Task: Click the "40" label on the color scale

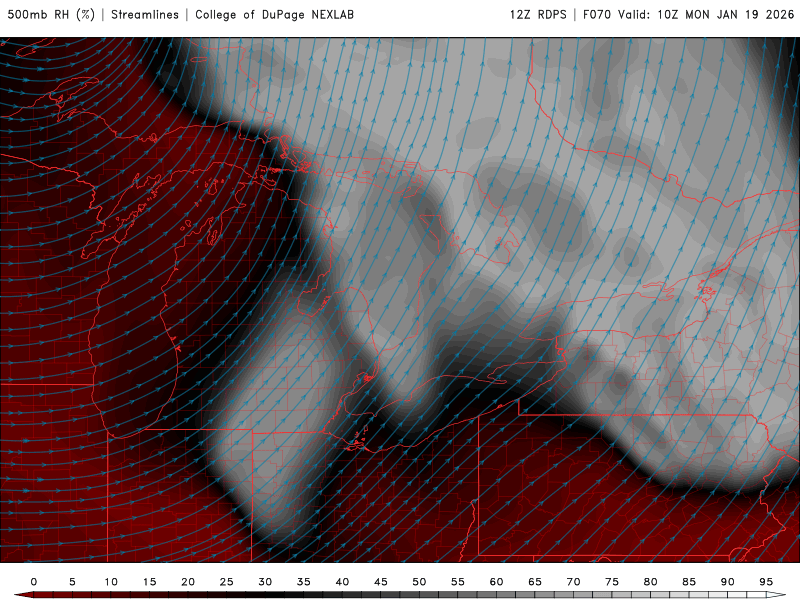Action: pyautogui.click(x=342, y=582)
